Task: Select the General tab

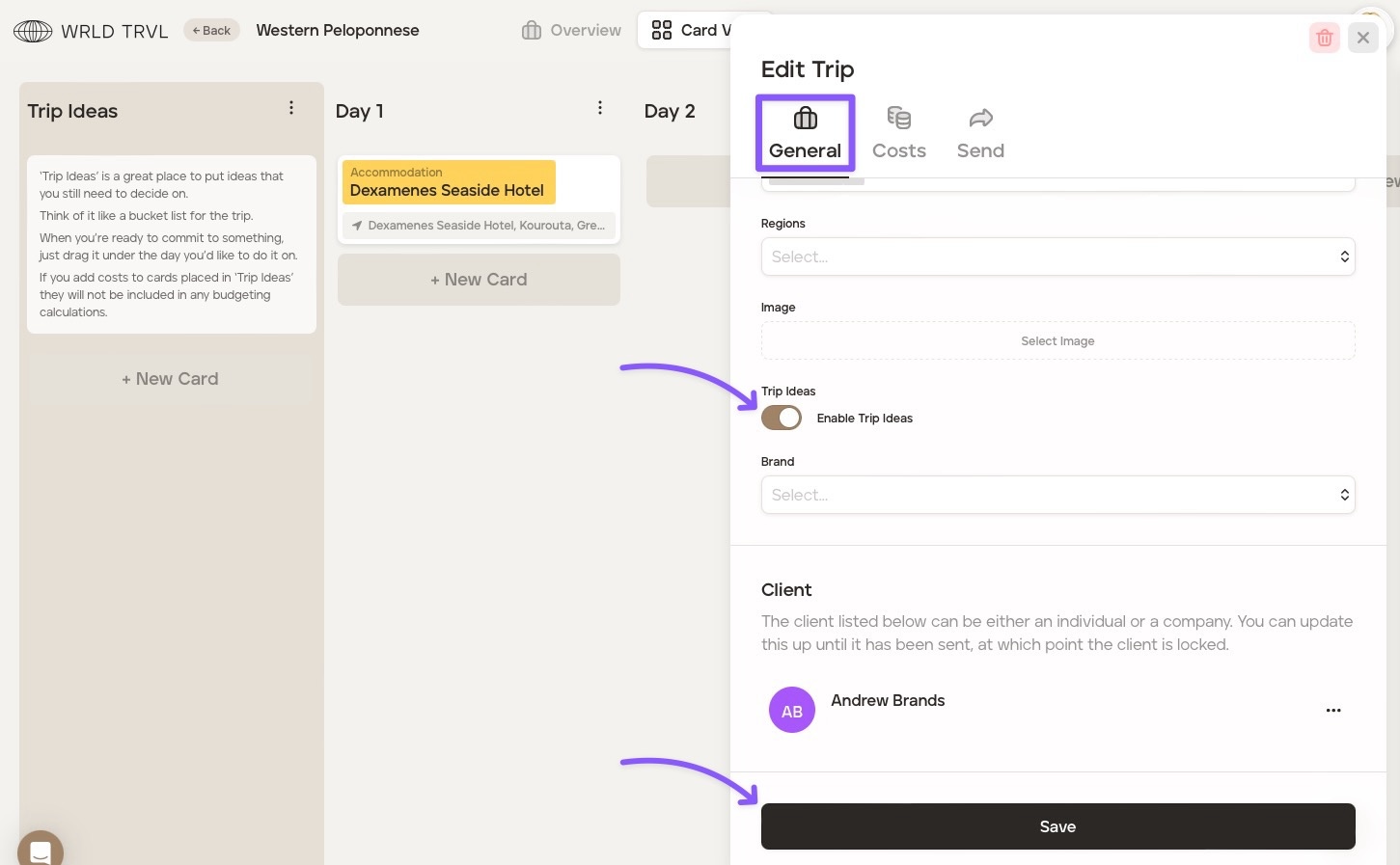Action: pyautogui.click(x=805, y=133)
